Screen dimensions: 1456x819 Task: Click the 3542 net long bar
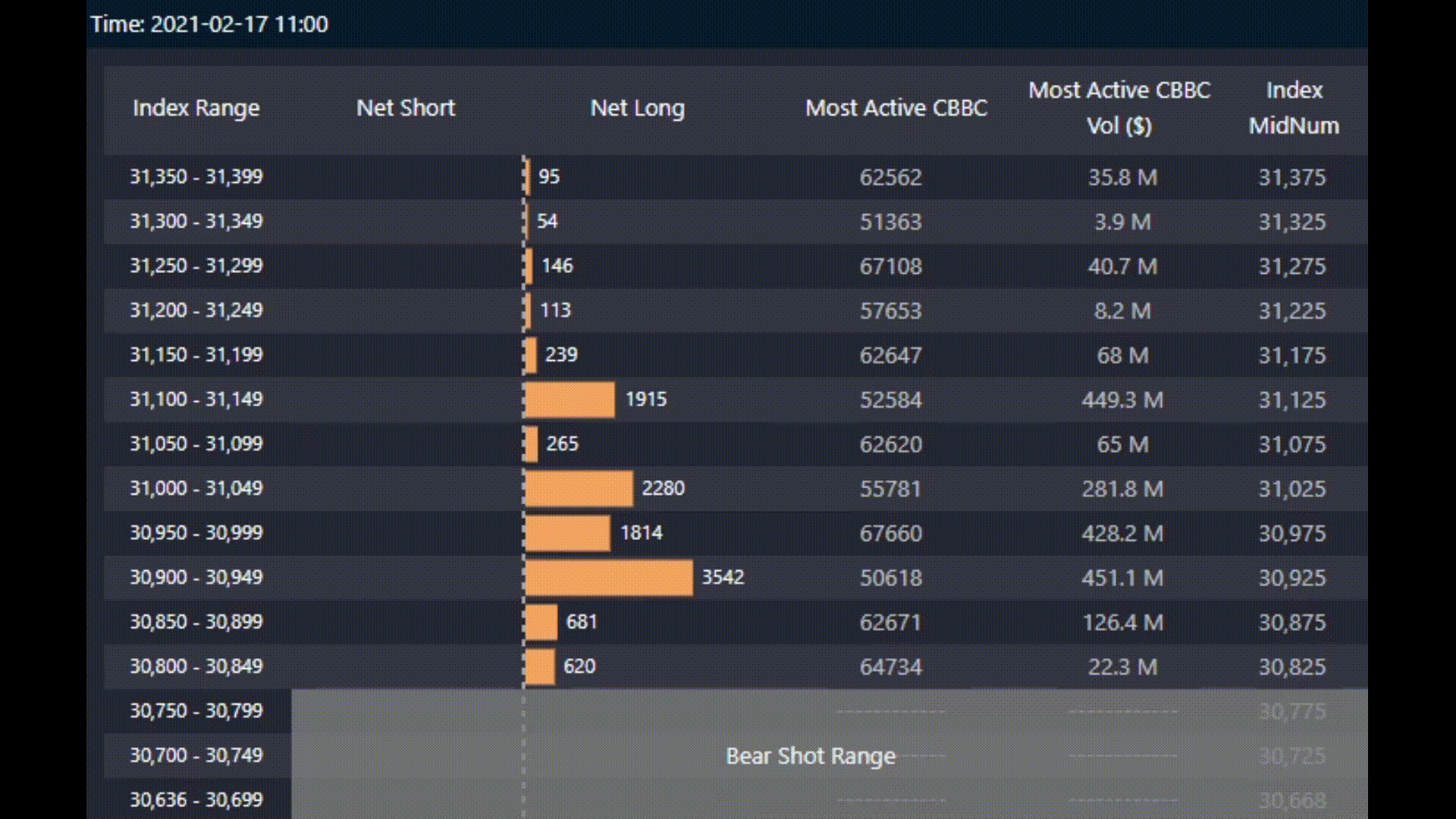pos(608,577)
